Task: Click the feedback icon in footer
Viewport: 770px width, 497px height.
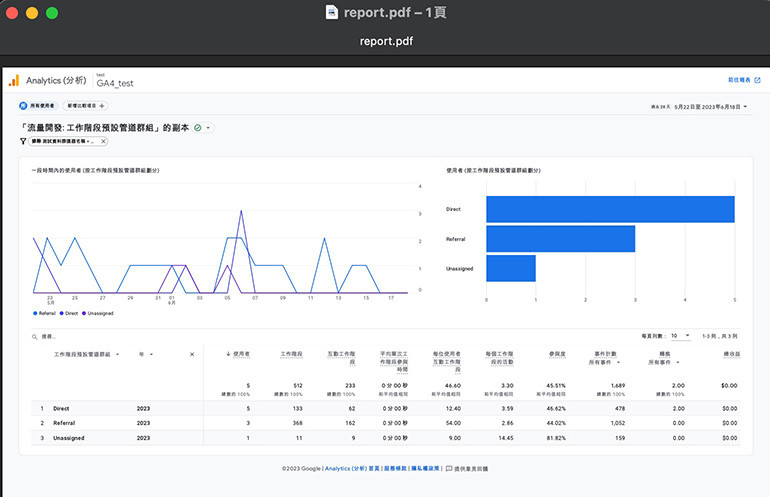Action: (x=449, y=469)
